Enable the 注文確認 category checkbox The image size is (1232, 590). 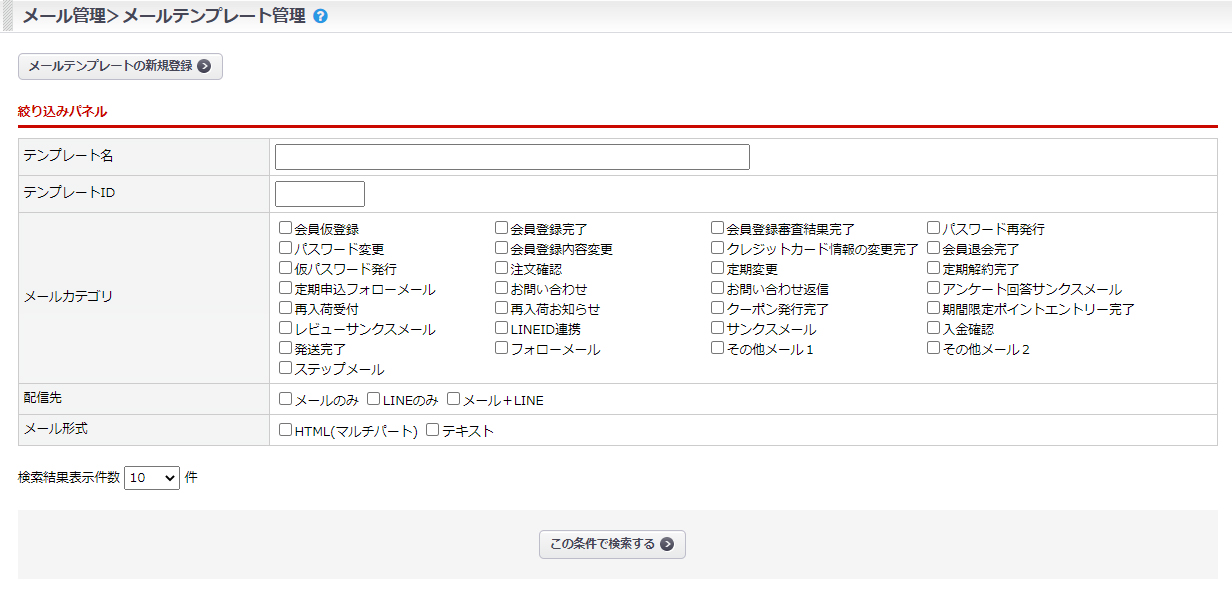point(502,268)
